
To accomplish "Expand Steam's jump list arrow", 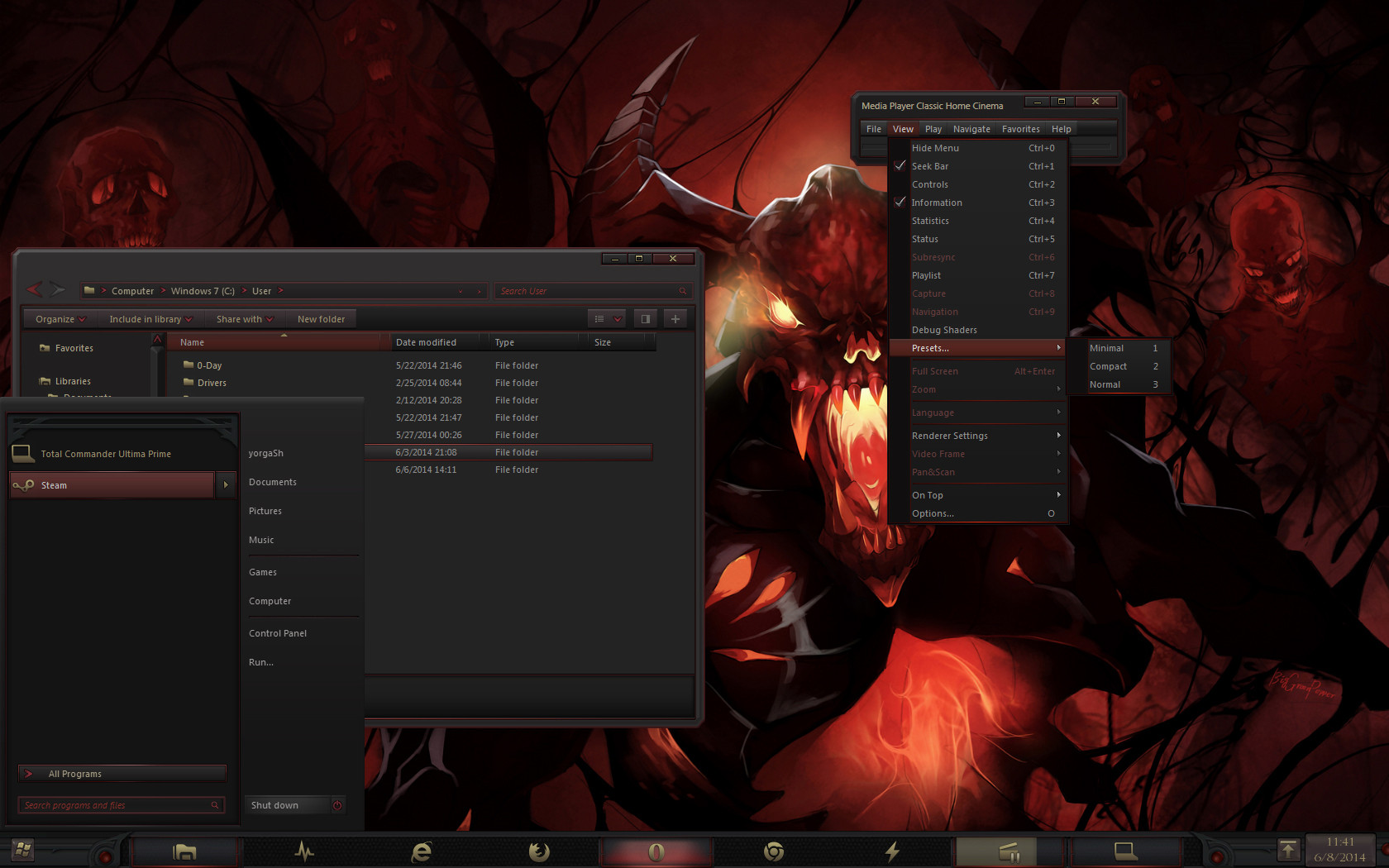I will [x=226, y=485].
